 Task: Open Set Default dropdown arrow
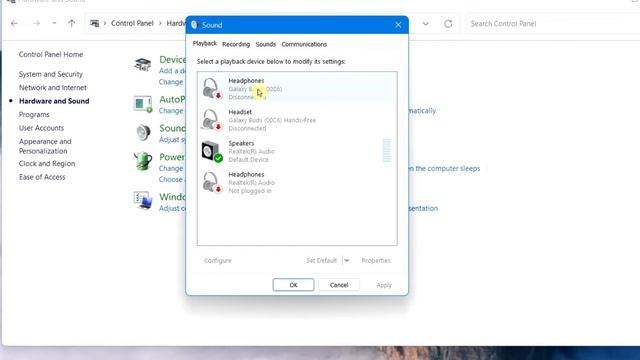coord(346,260)
